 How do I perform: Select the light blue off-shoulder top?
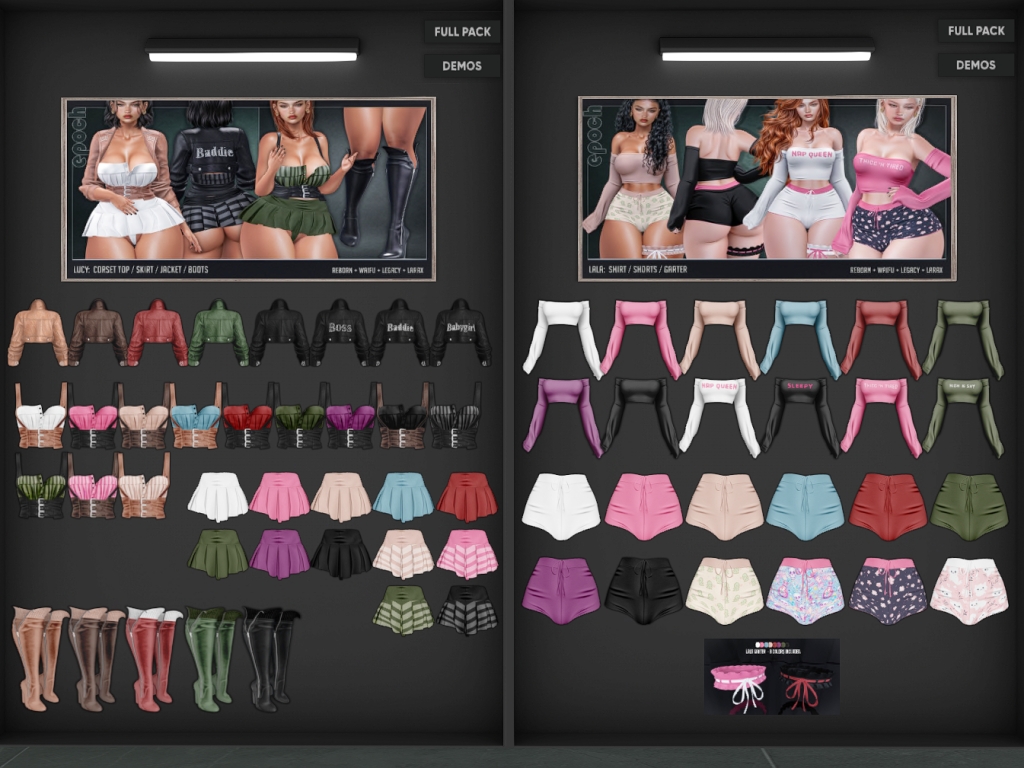coord(800,337)
